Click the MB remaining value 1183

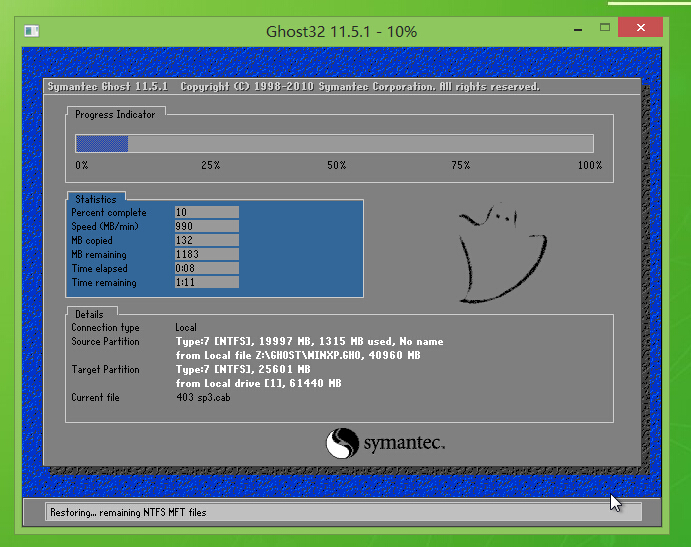coord(207,254)
